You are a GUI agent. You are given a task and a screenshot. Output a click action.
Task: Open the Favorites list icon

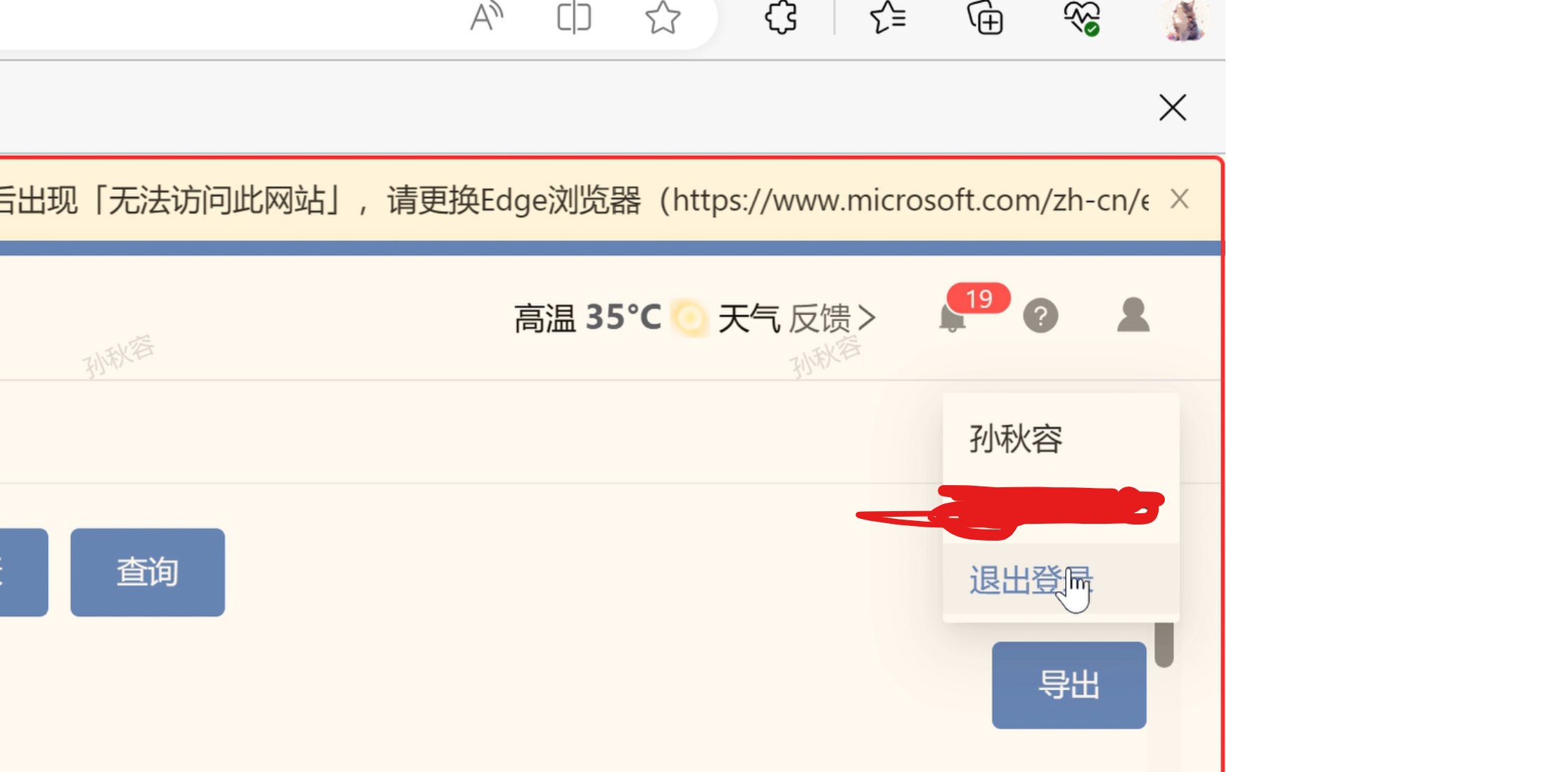[888, 17]
